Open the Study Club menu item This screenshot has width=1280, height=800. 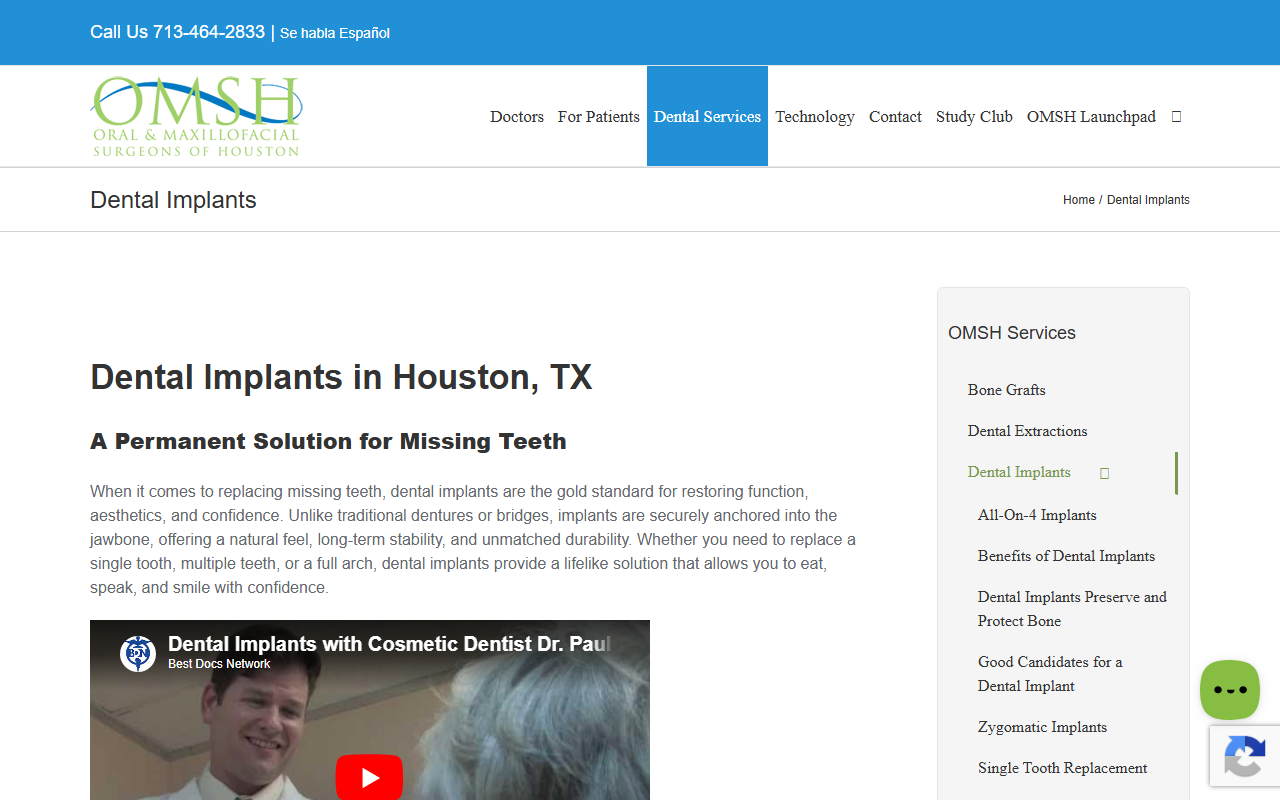tap(974, 116)
